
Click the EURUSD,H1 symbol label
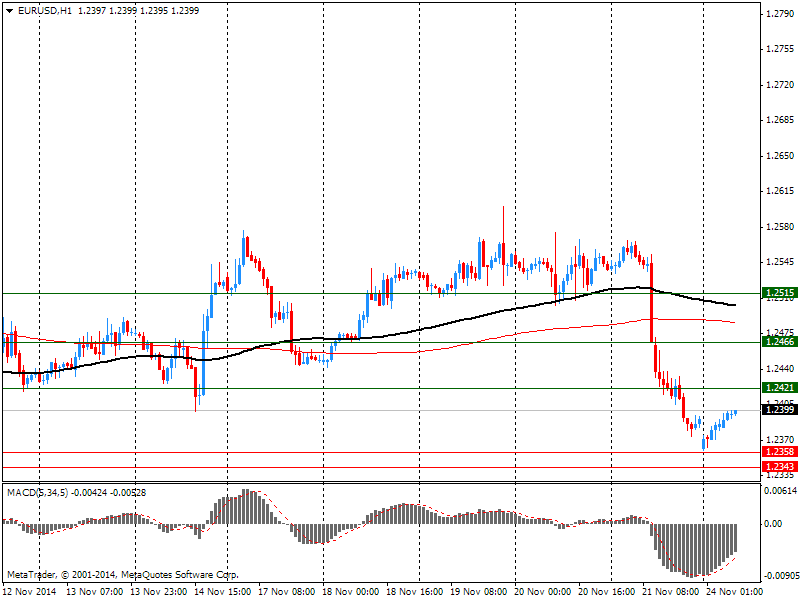tap(44, 11)
